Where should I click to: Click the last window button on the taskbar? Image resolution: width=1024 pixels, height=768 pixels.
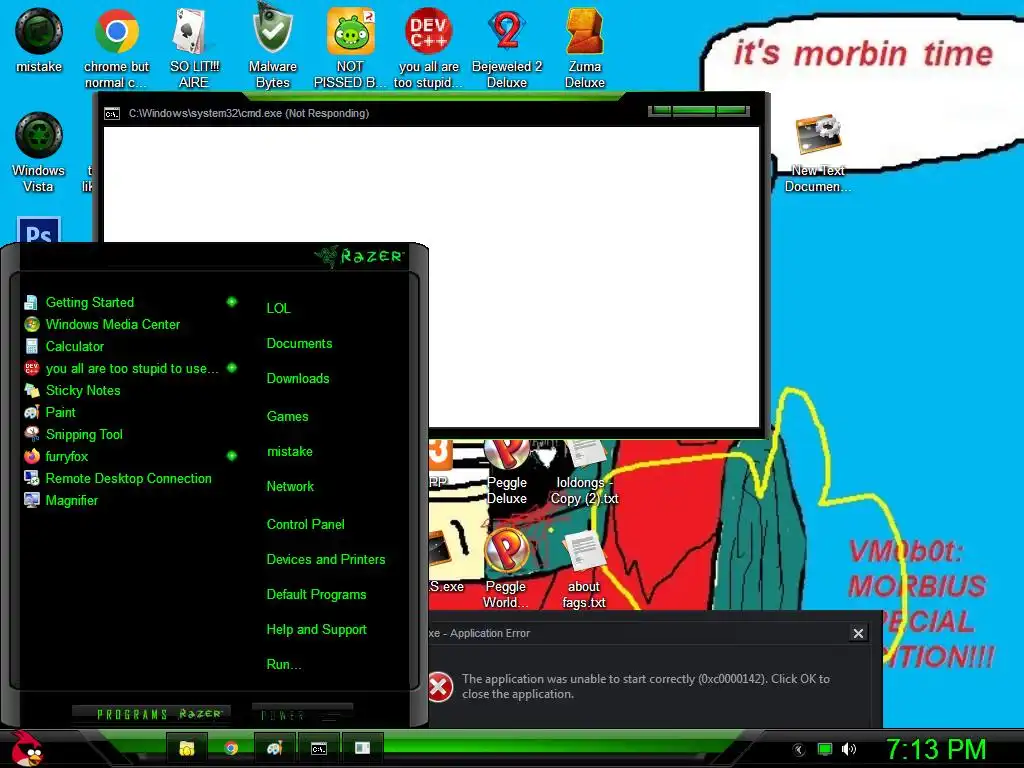[362, 748]
